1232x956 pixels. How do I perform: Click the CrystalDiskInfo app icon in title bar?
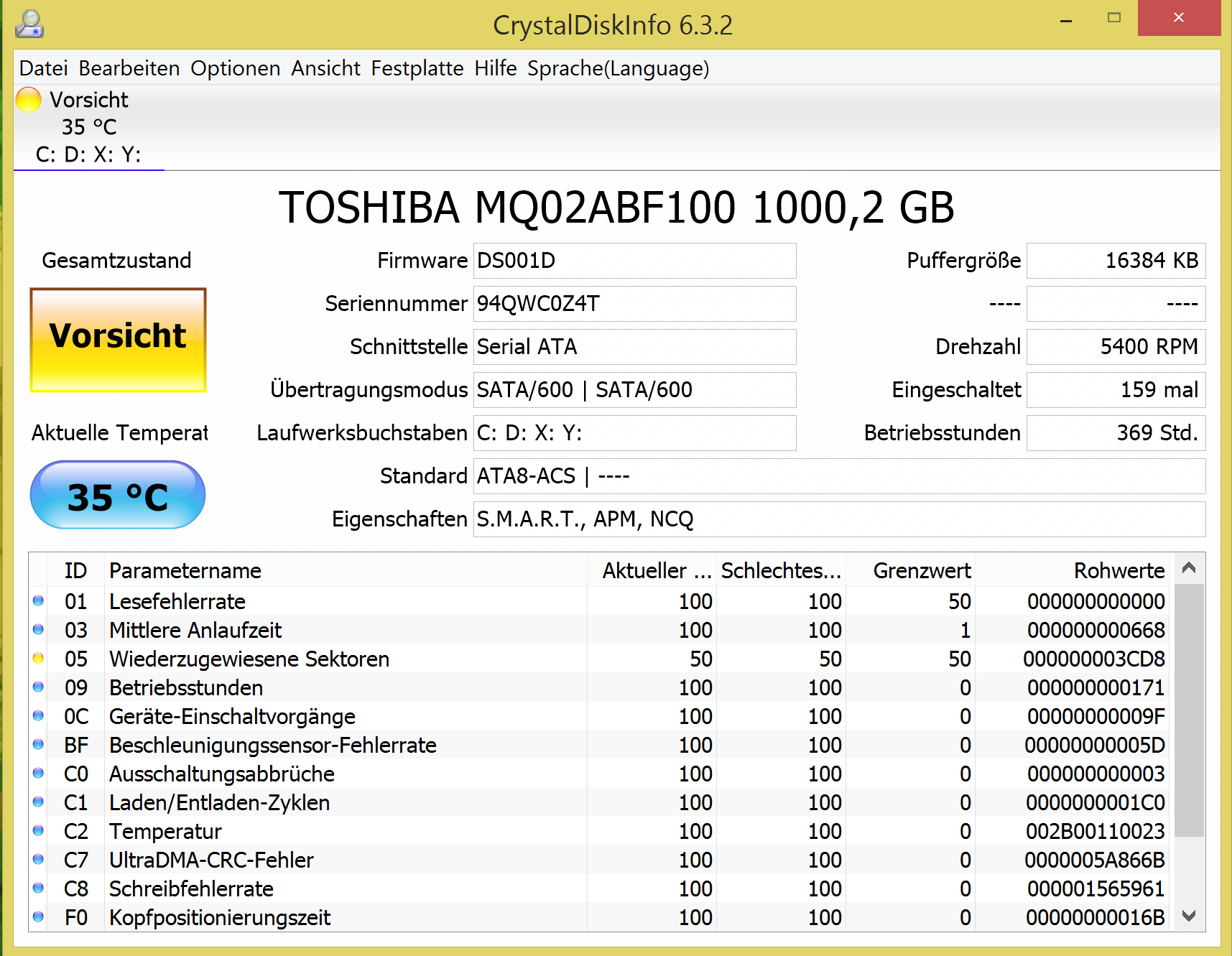29,24
